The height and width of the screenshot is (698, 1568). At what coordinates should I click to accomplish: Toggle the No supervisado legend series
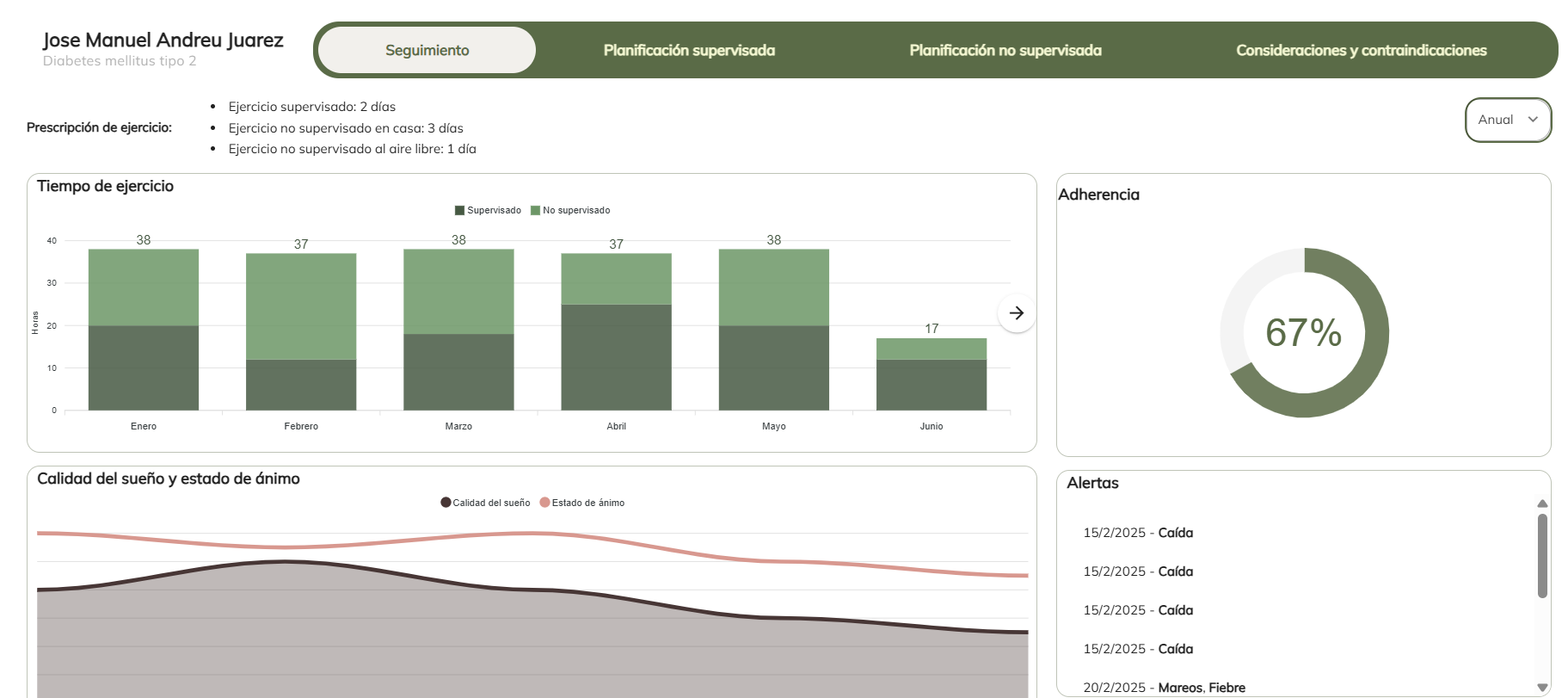point(570,210)
